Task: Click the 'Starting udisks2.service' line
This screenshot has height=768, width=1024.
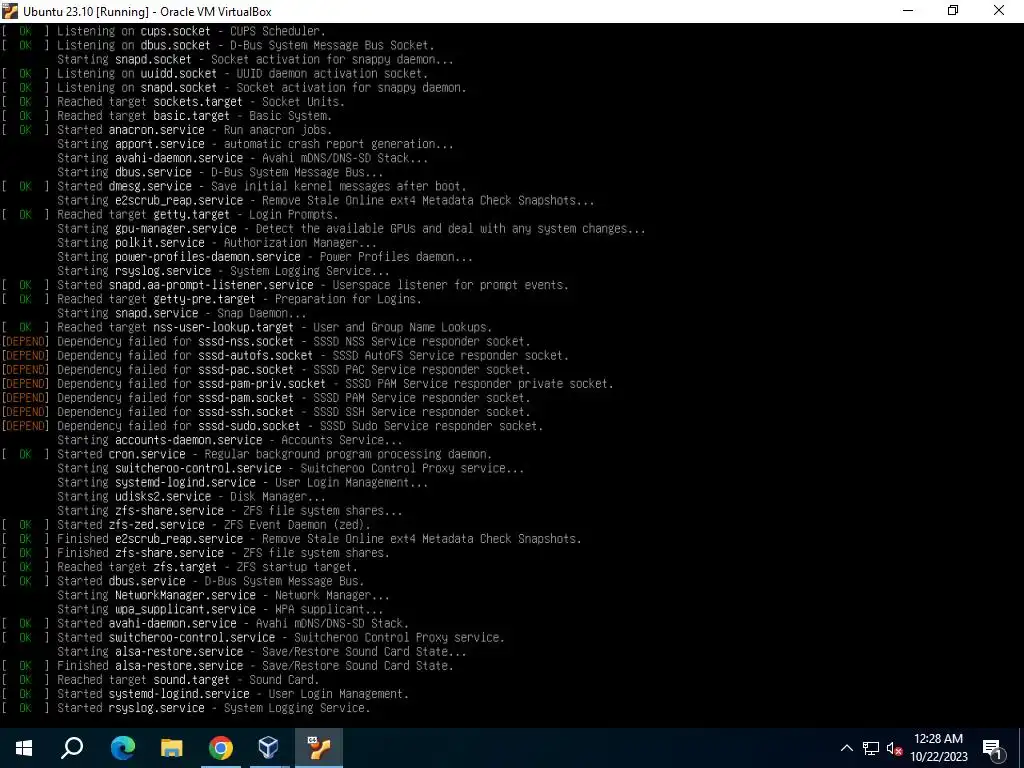Action: 191,496
